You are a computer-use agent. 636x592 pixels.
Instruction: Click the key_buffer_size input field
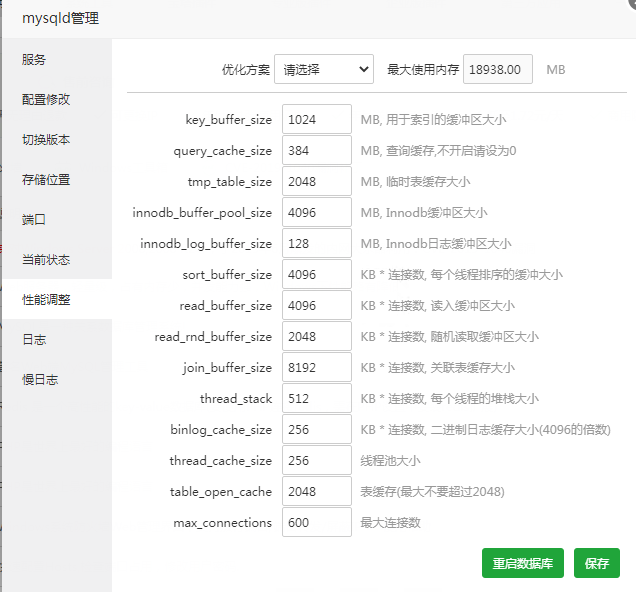pos(317,119)
